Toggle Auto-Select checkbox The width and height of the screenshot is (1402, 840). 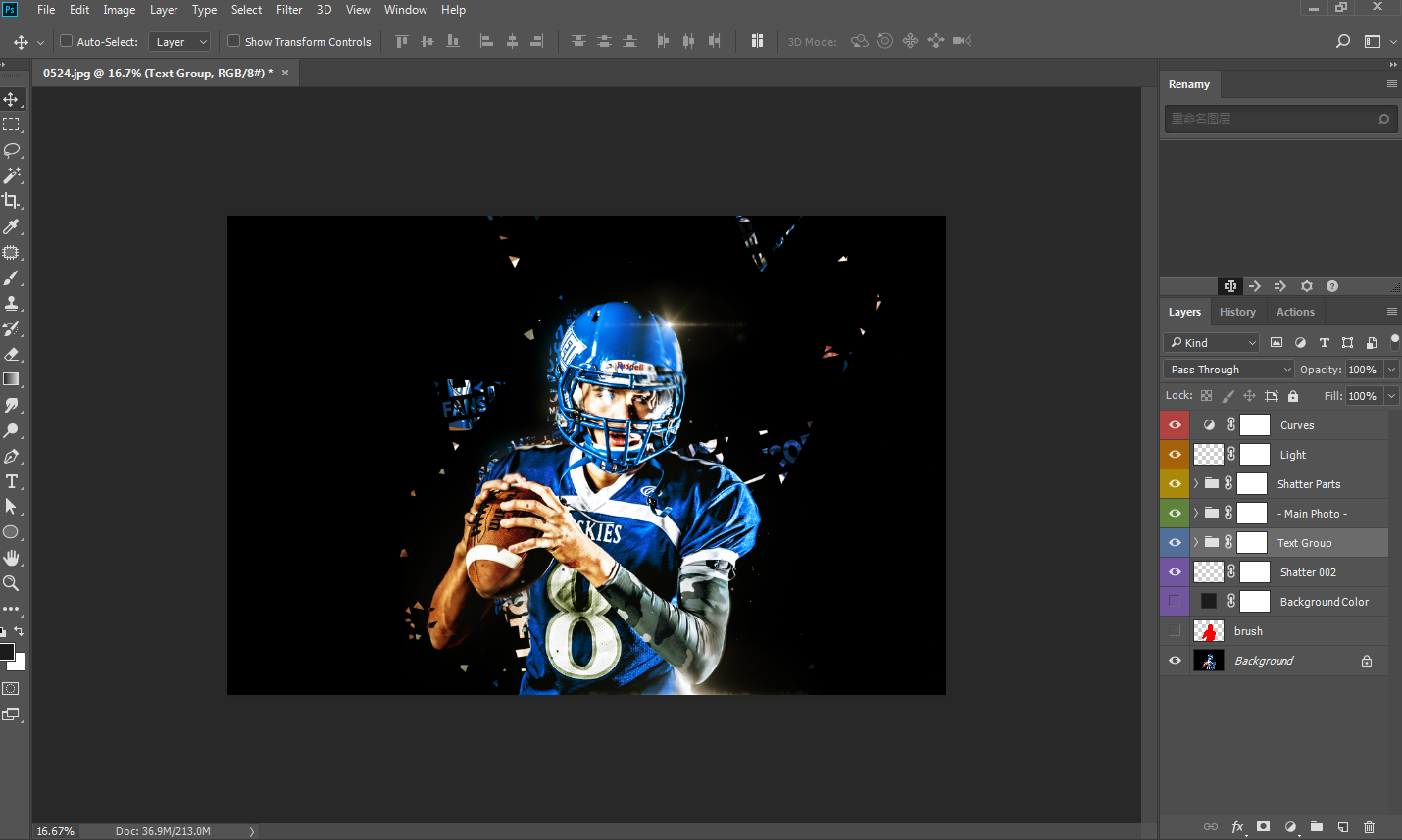pyautogui.click(x=67, y=41)
